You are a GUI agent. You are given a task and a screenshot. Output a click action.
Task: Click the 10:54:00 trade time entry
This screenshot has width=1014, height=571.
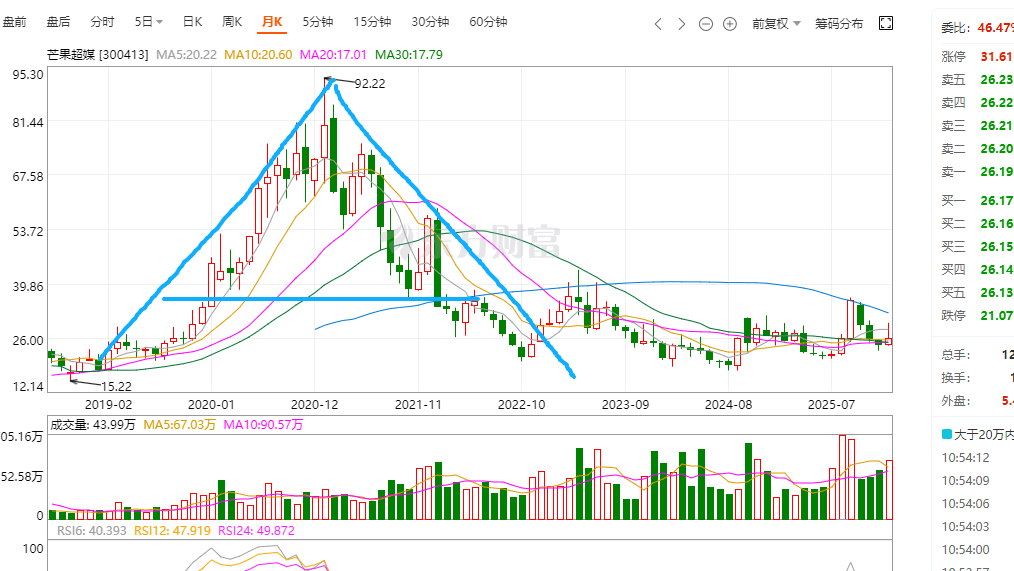click(x=965, y=550)
